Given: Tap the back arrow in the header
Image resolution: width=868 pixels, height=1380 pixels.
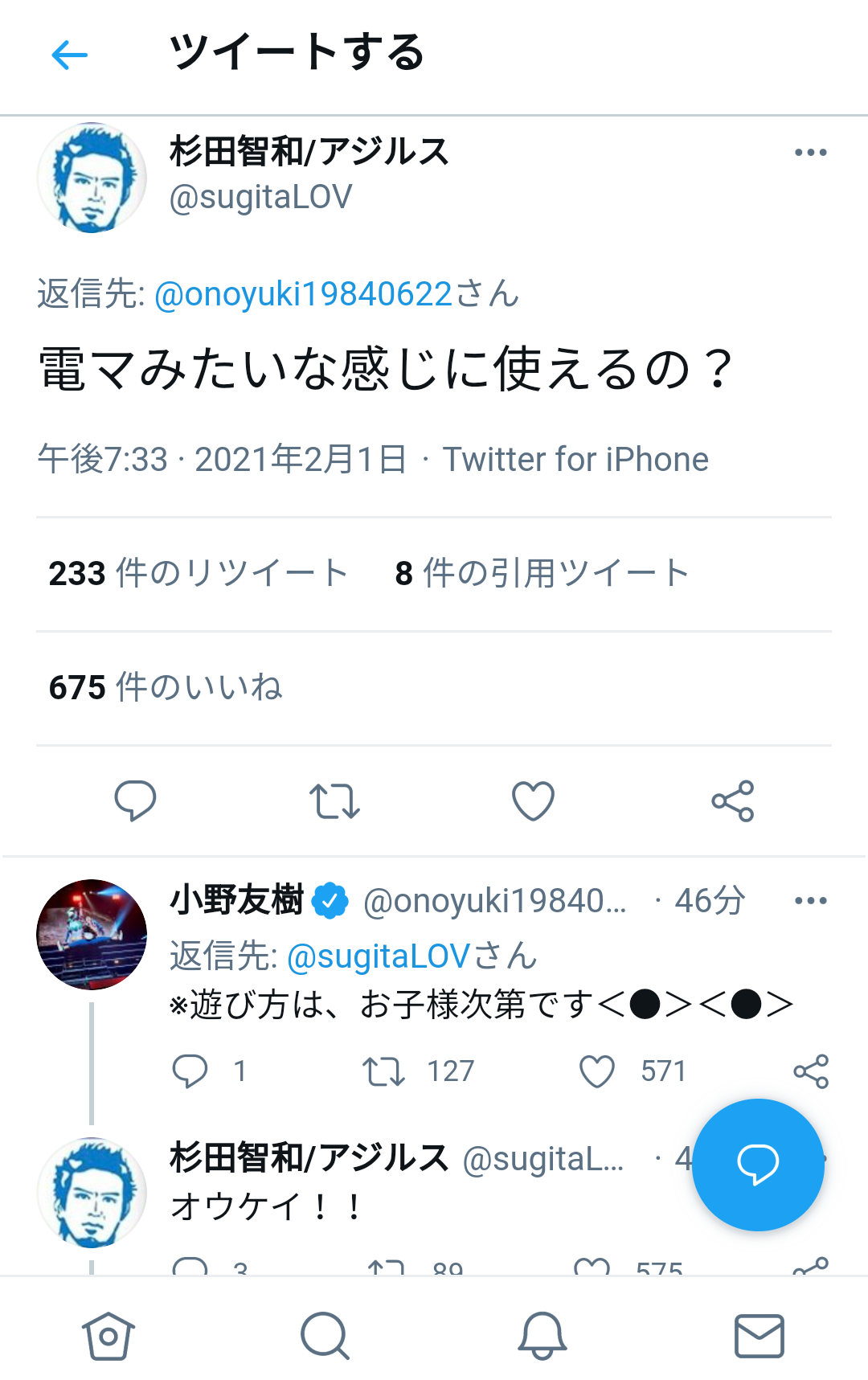Looking at the screenshot, I should pos(70,55).
